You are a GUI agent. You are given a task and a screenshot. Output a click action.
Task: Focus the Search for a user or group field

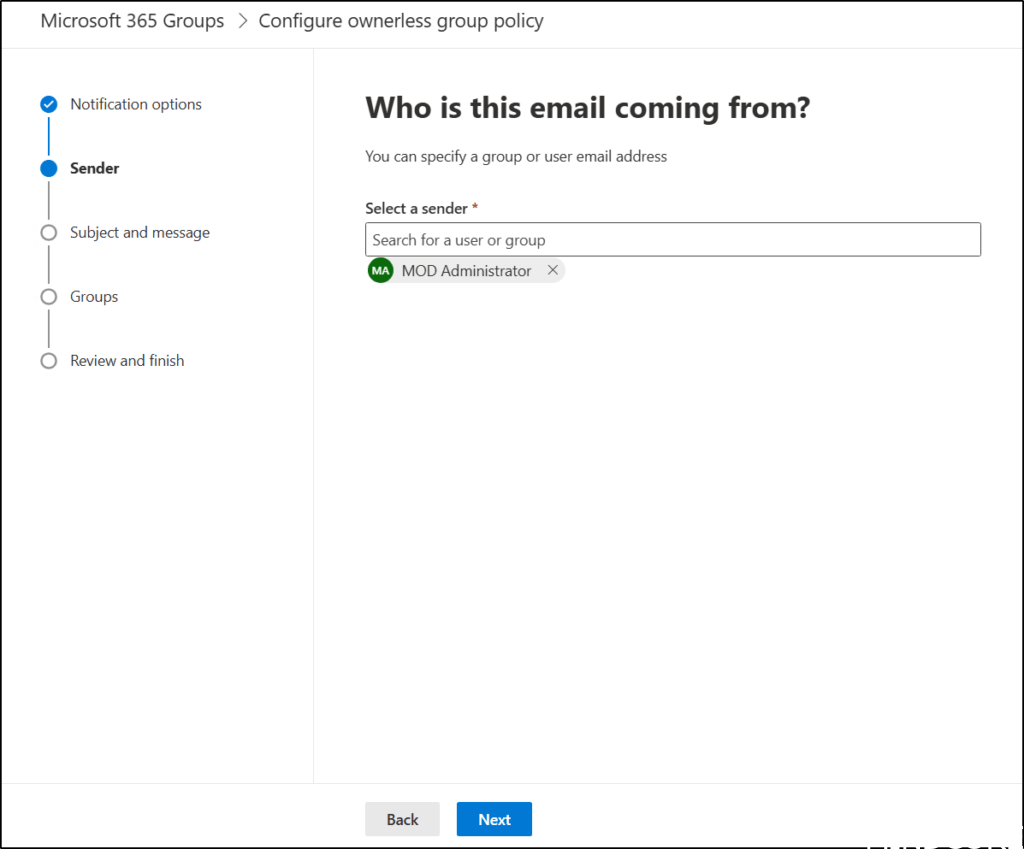click(x=672, y=240)
